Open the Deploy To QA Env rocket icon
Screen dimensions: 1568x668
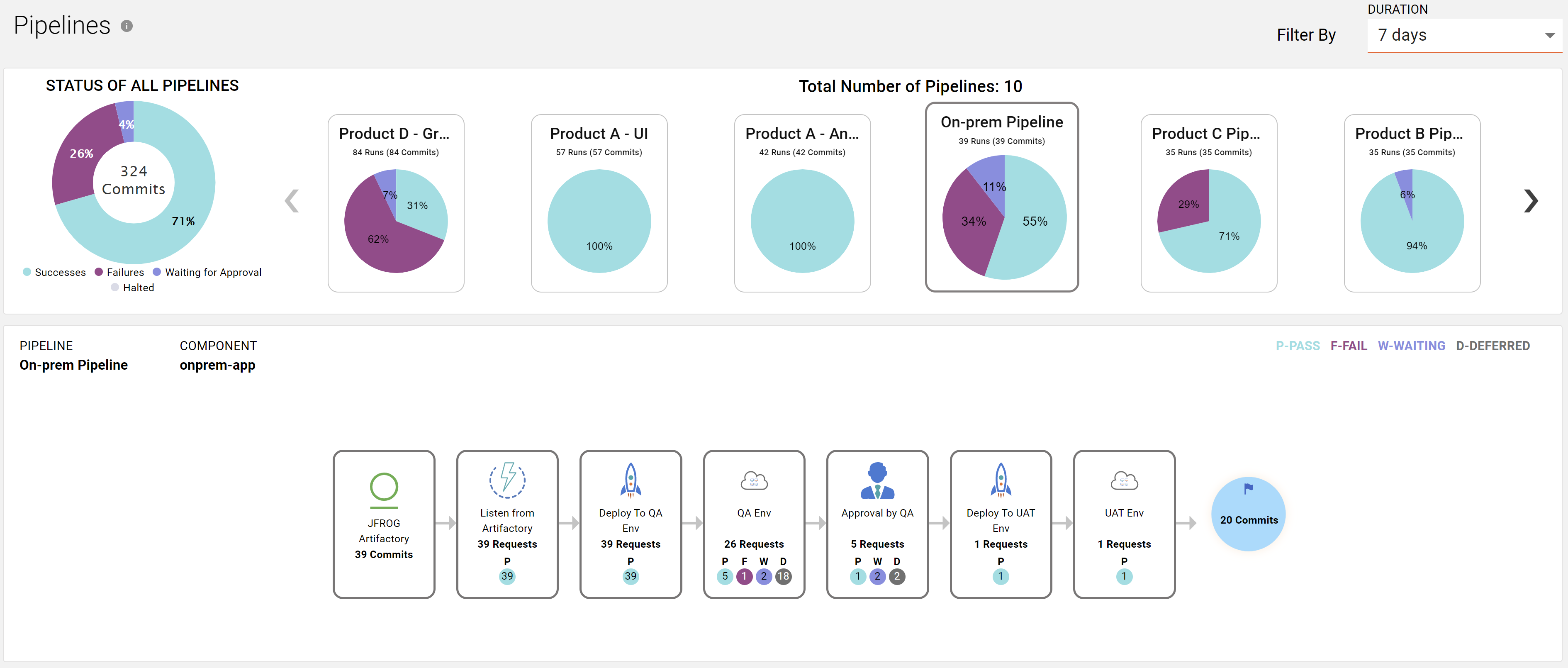pos(631,480)
